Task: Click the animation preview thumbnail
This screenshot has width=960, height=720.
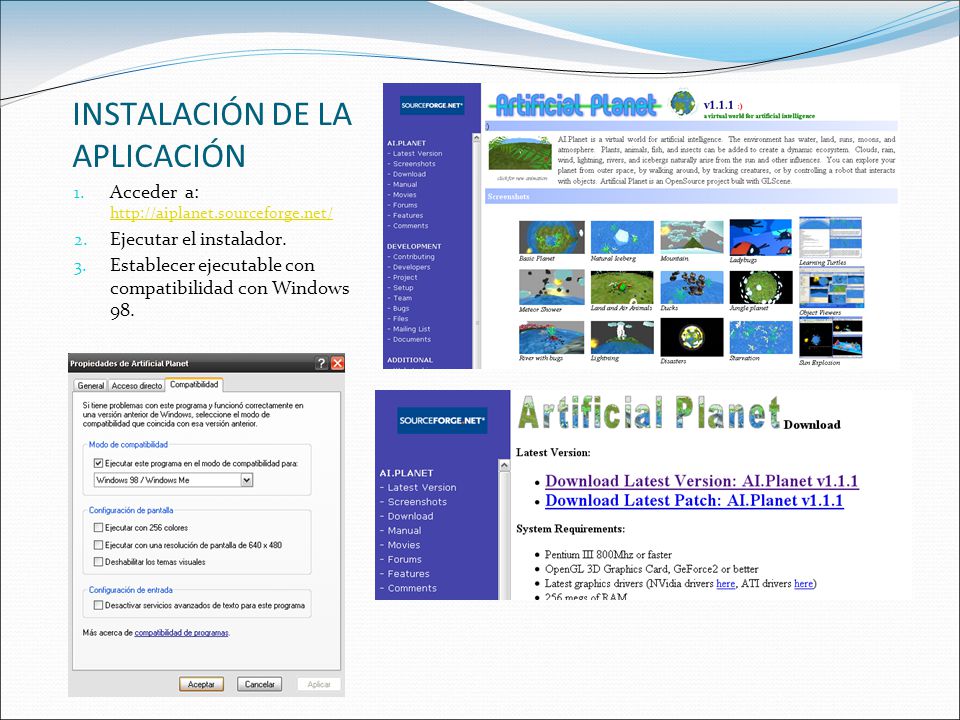Action: pos(520,154)
